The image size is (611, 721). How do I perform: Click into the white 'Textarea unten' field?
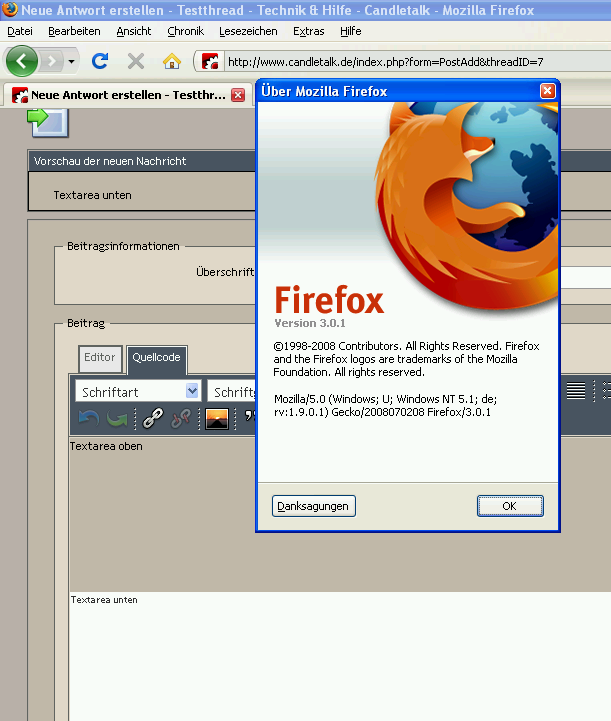[x=340, y=656]
